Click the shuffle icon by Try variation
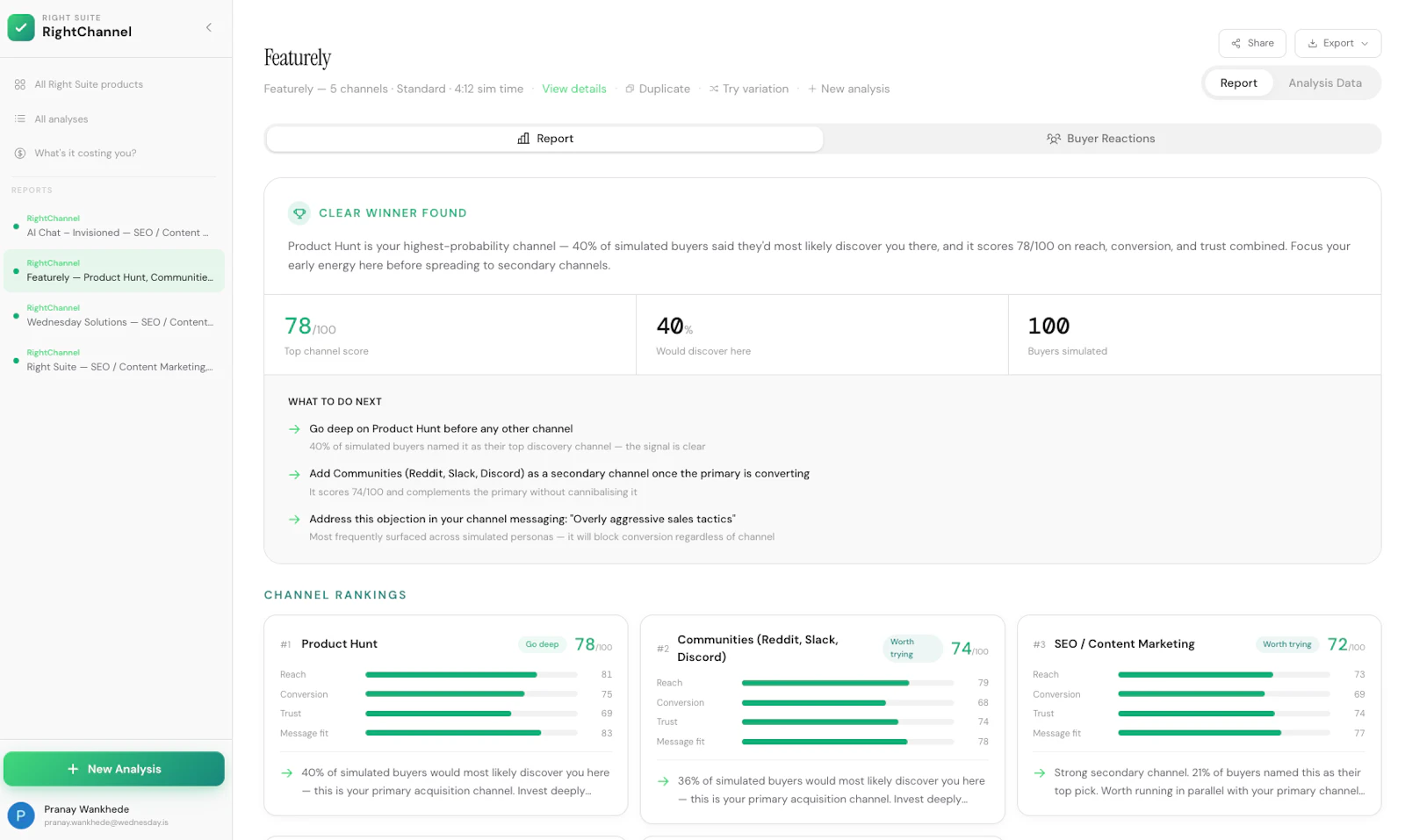This screenshot has height=840, width=1405. coord(714,89)
